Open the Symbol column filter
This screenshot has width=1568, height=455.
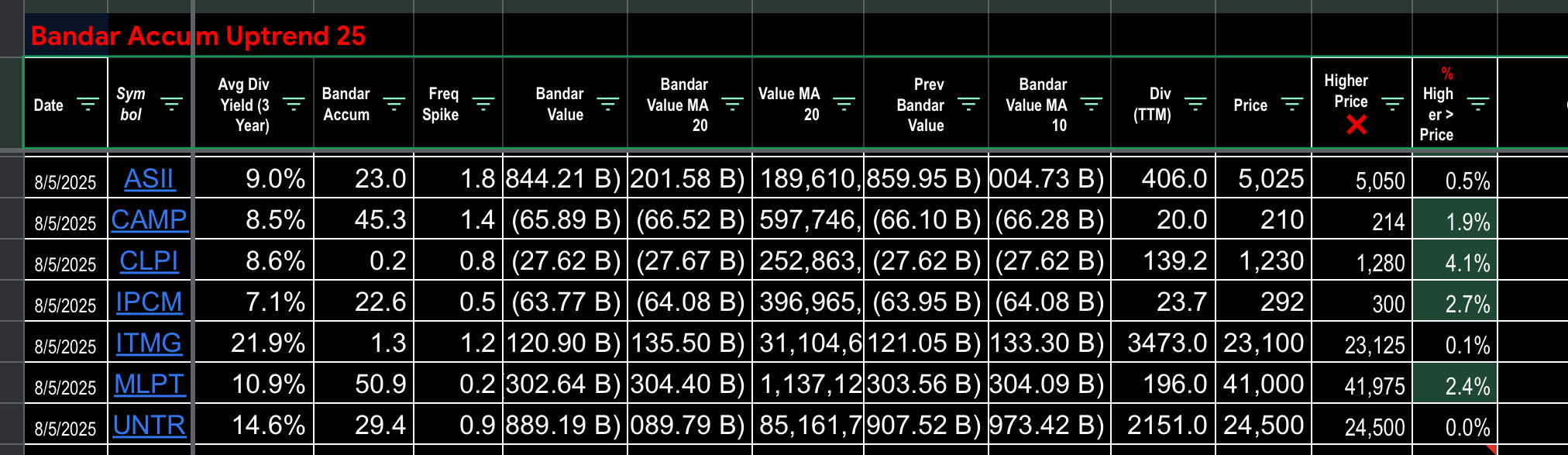(171, 105)
